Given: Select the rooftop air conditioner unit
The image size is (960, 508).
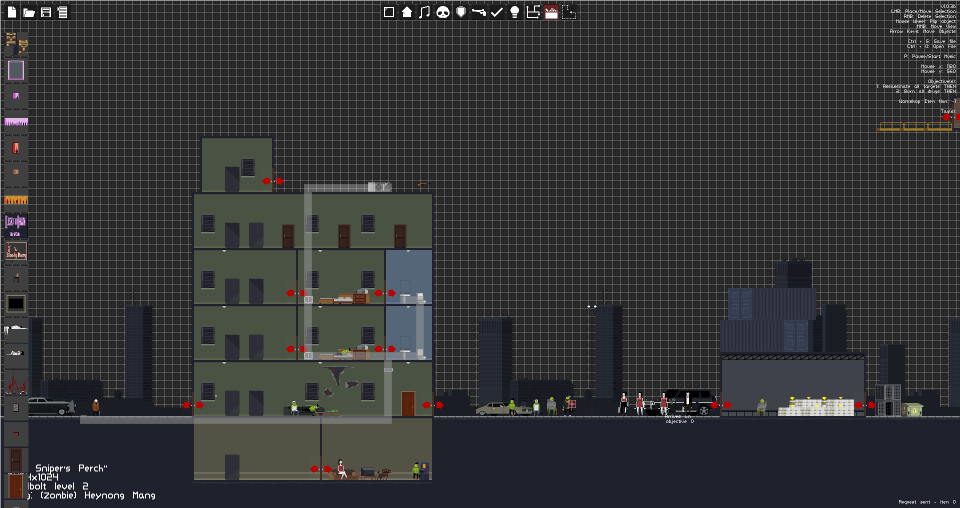Looking at the screenshot, I should tap(379, 187).
